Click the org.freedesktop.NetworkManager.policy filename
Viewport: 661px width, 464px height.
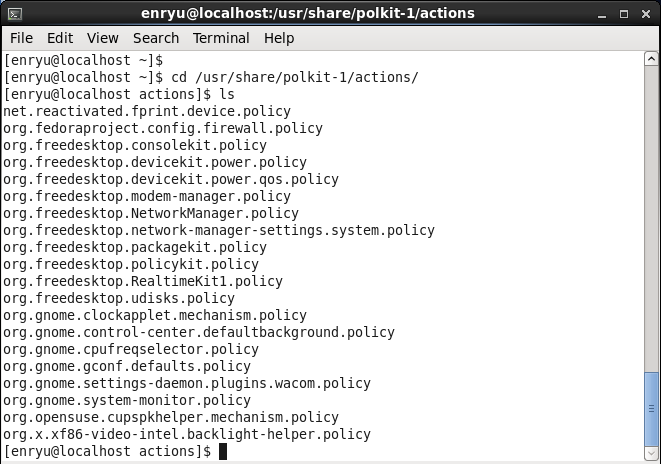click(x=151, y=213)
